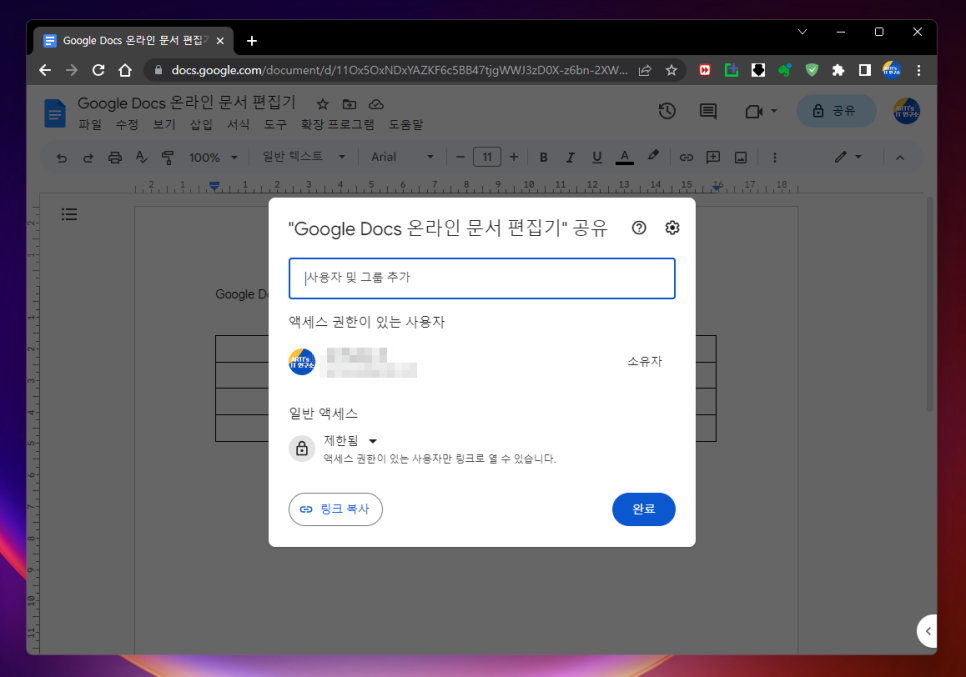Open the toolbar more options menu
Image resolution: width=966 pixels, height=677 pixels.
(x=774, y=158)
